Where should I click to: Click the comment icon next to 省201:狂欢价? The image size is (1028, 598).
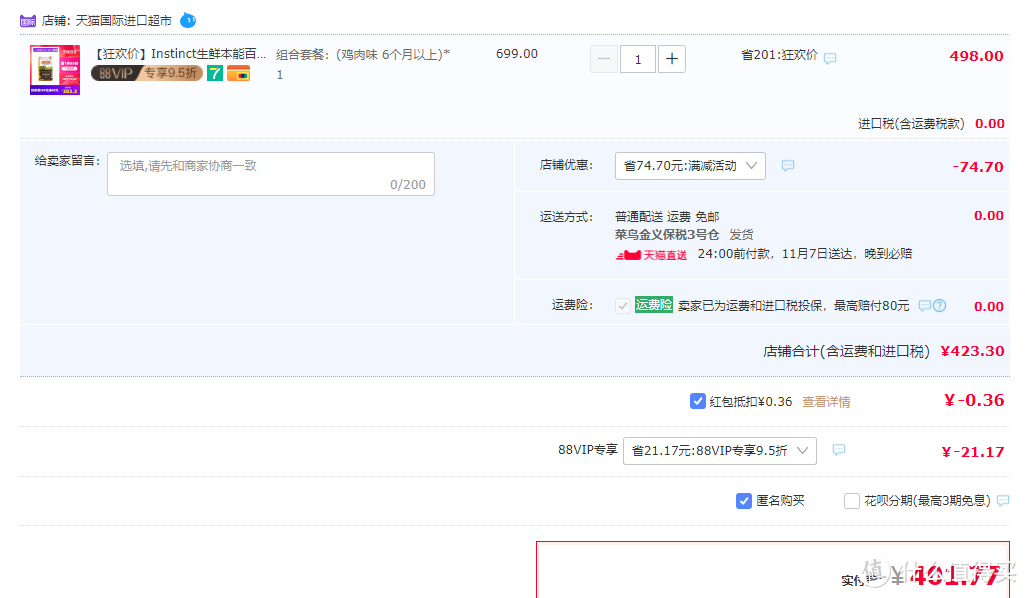coord(830,58)
